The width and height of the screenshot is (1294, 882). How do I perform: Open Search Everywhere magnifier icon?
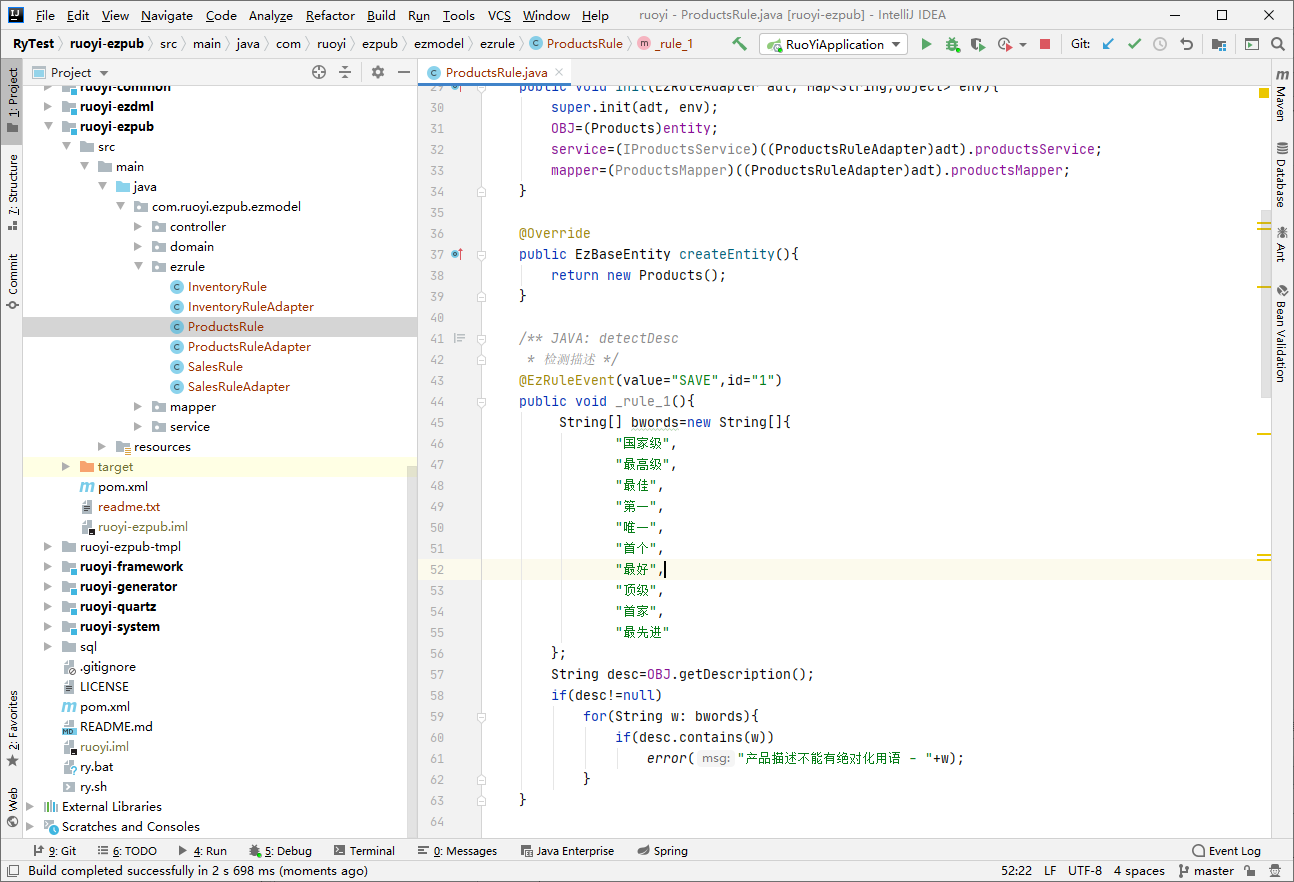[1277, 44]
